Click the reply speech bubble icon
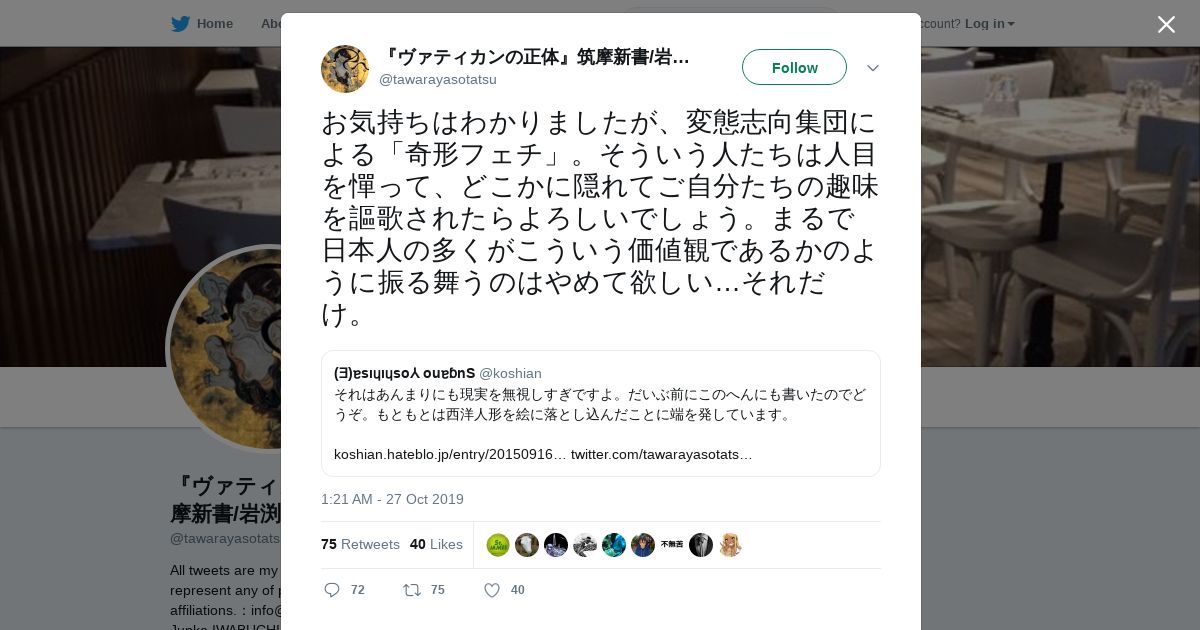The width and height of the screenshot is (1200, 630). click(332, 590)
